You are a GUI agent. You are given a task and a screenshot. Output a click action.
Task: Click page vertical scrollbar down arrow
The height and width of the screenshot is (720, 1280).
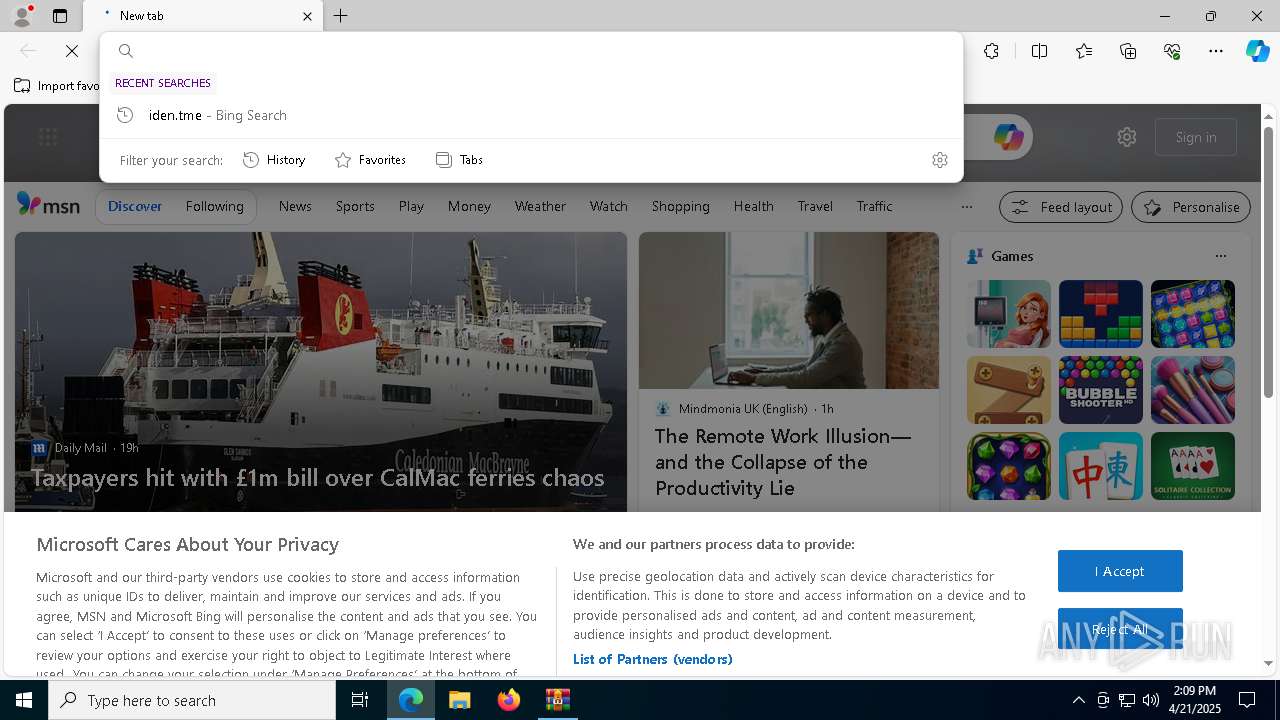click(x=1268, y=662)
